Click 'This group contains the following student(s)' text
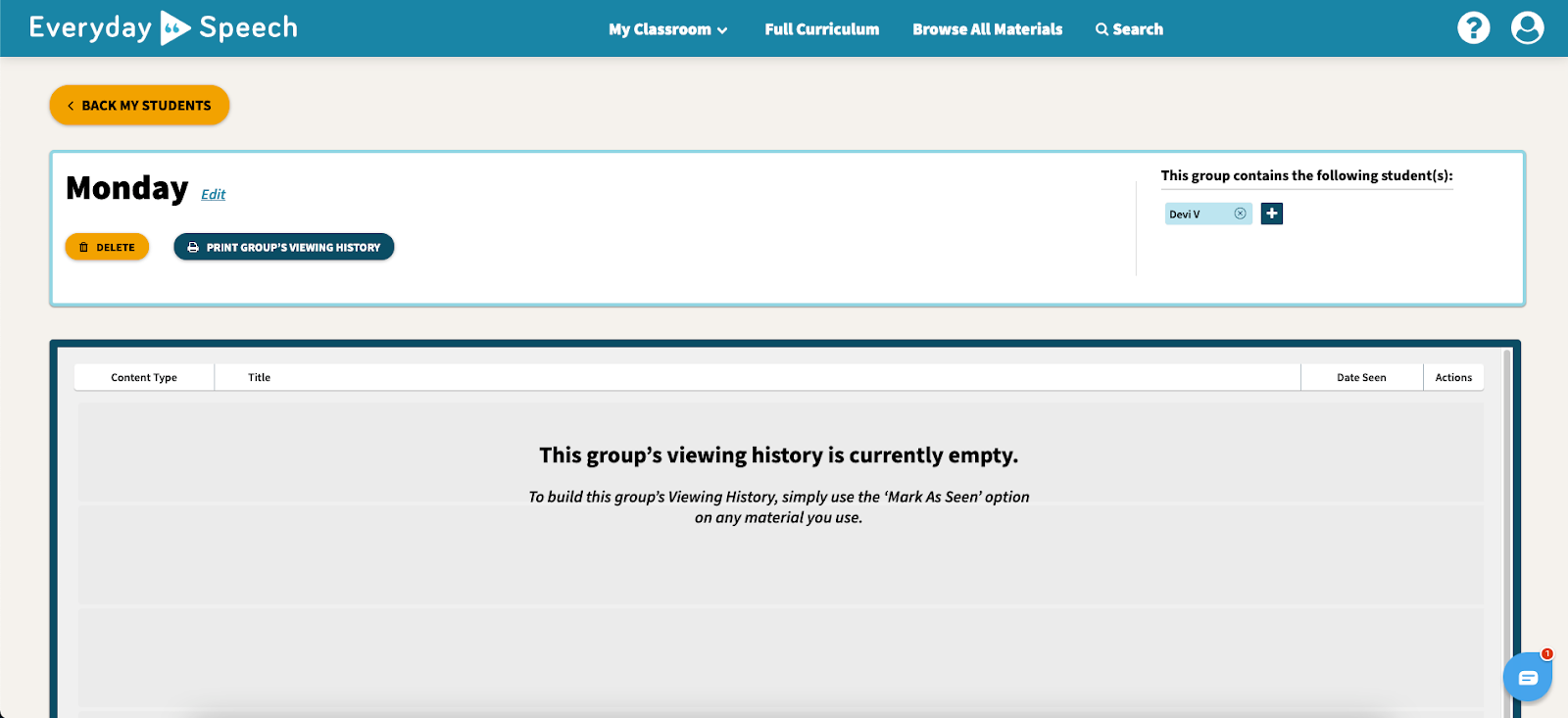Image resolution: width=1568 pixels, height=718 pixels. click(x=1306, y=175)
